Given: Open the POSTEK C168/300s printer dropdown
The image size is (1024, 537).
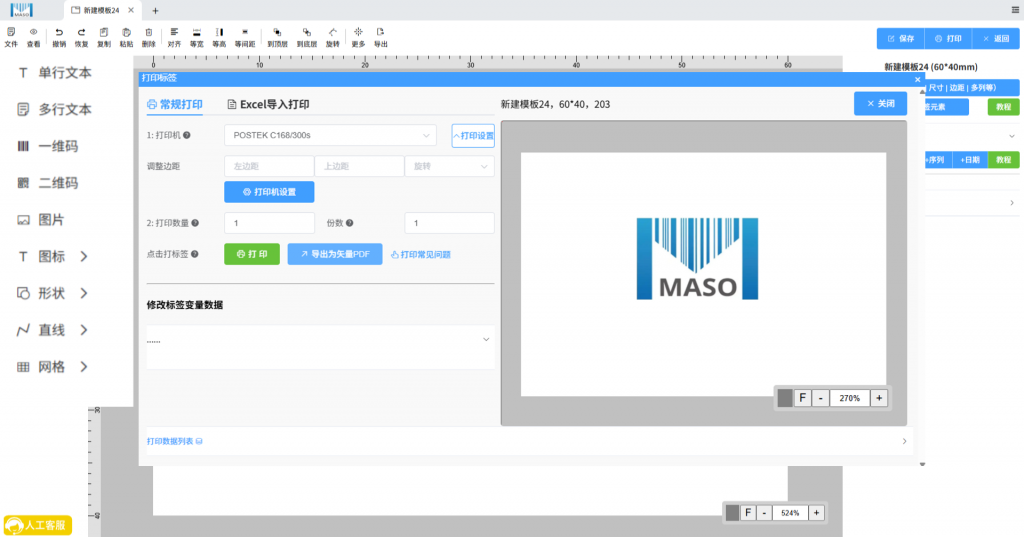Looking at the screenshot, I should click(330, 135).
